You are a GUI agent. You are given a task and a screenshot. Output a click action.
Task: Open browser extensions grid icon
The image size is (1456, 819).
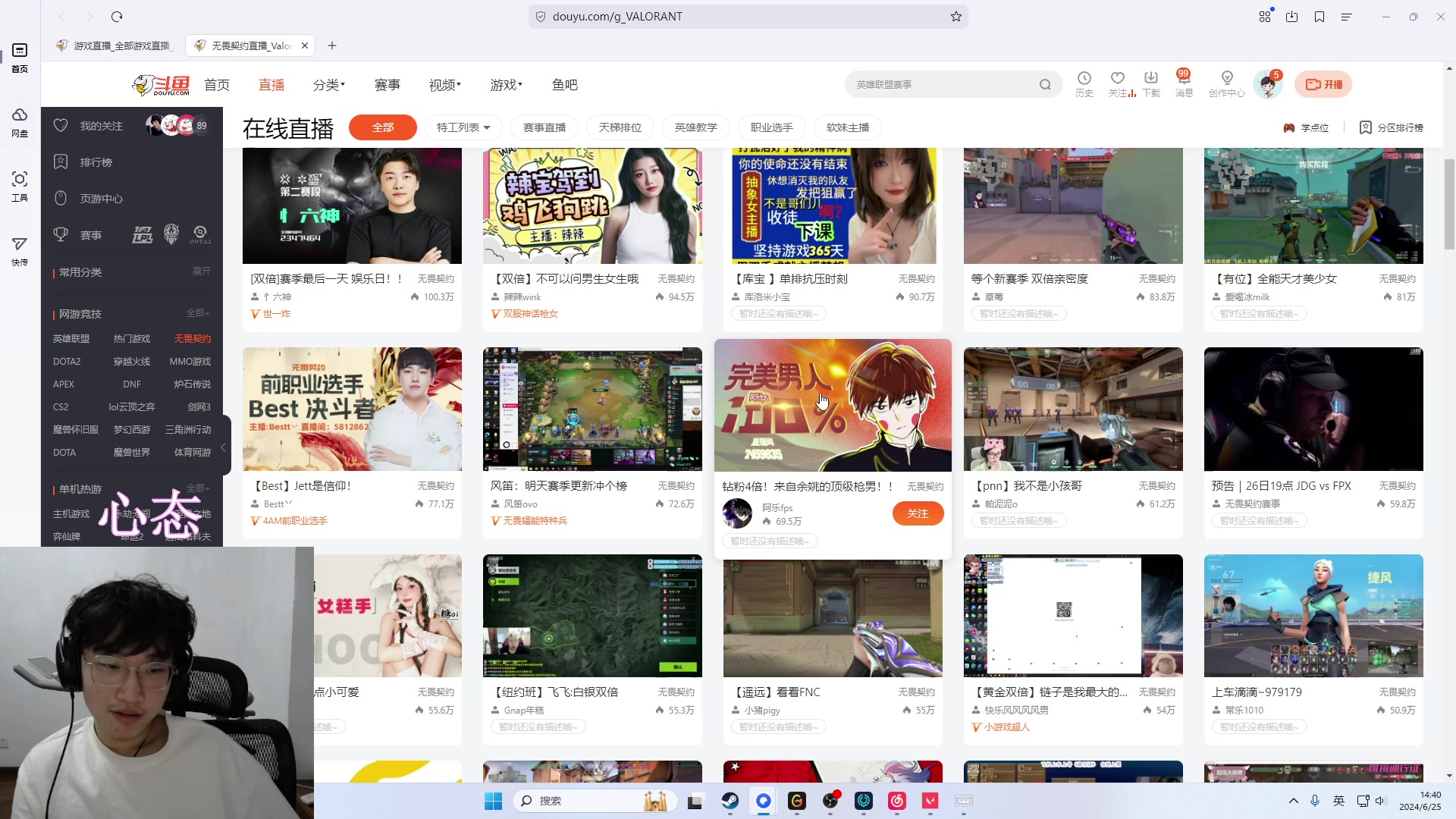(x=1265, y=17)
